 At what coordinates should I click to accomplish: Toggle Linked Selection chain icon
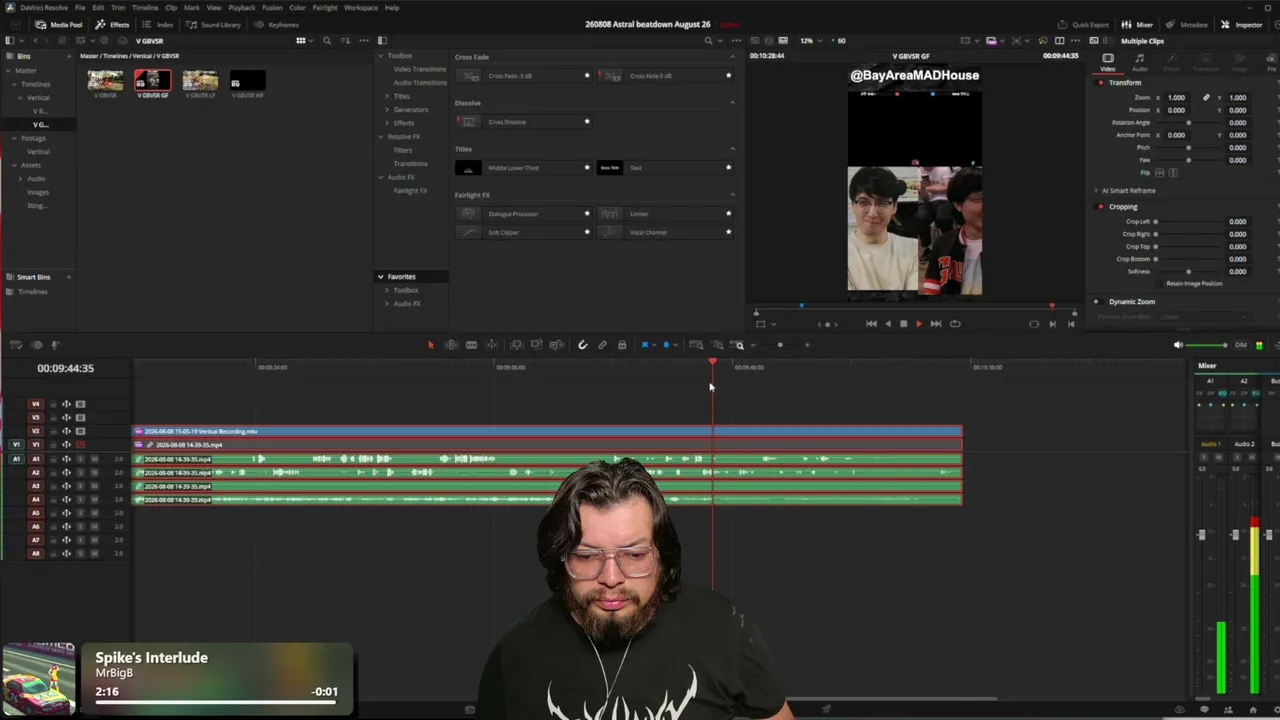602,345
